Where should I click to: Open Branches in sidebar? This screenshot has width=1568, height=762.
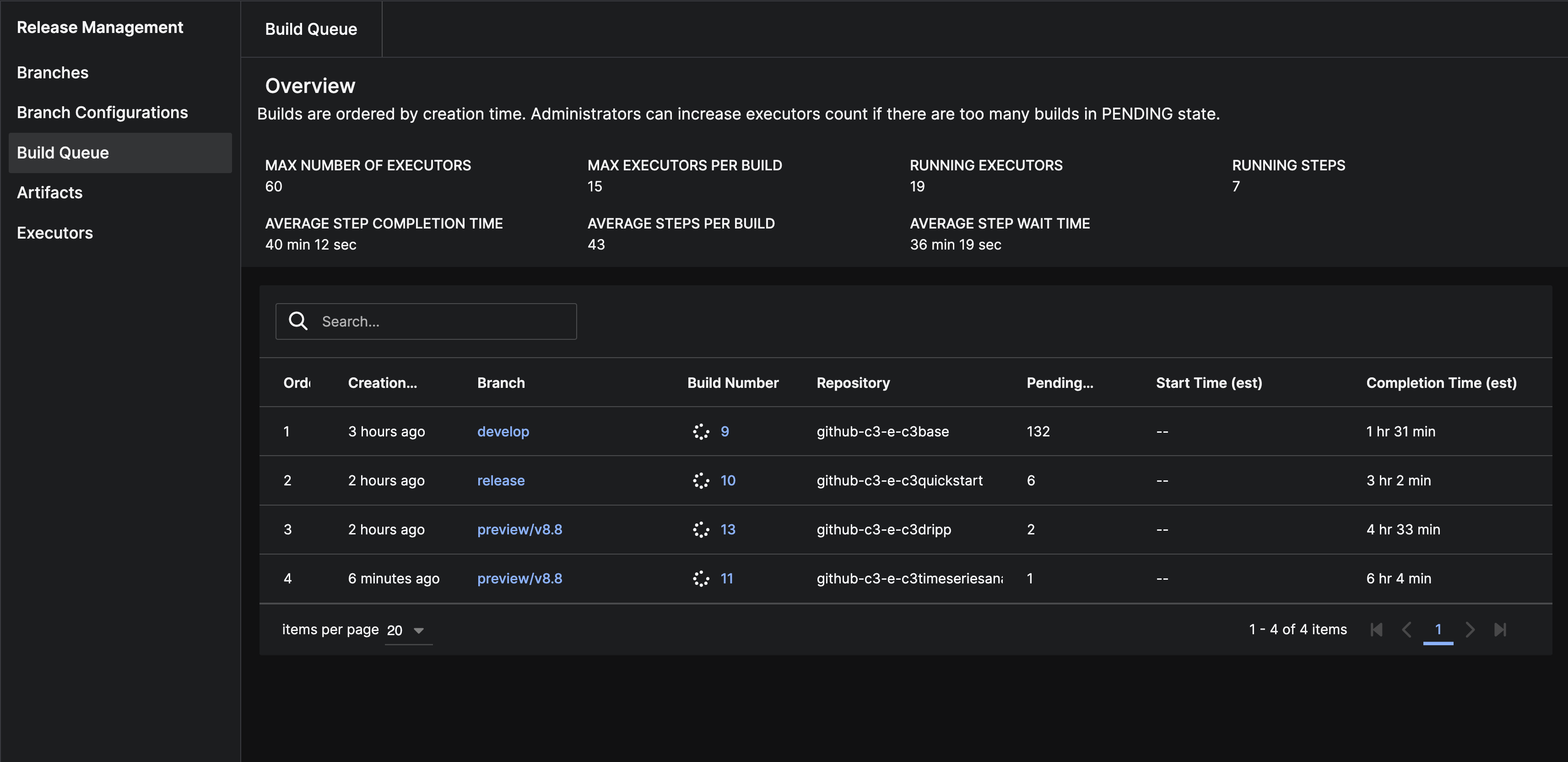(x=52, y=72)
